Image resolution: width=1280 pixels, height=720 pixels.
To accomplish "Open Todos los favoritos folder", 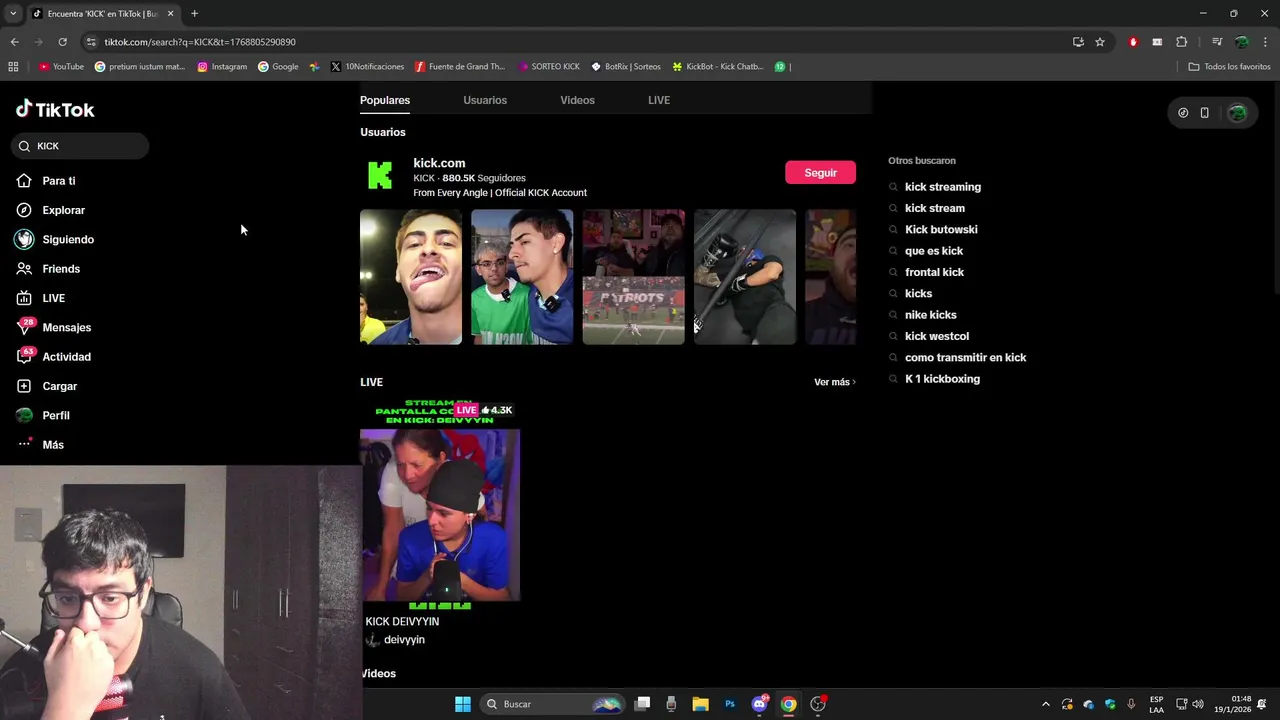I will [x=1229, y=67].
